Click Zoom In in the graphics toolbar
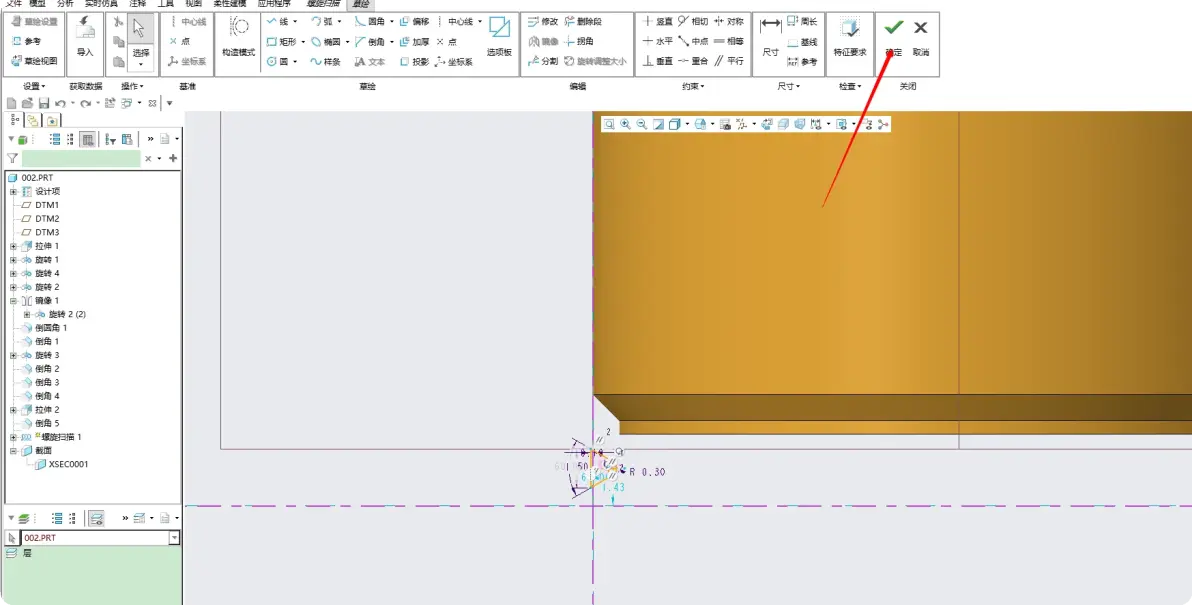The image size is (1192, 605). (x=626, y=124)
